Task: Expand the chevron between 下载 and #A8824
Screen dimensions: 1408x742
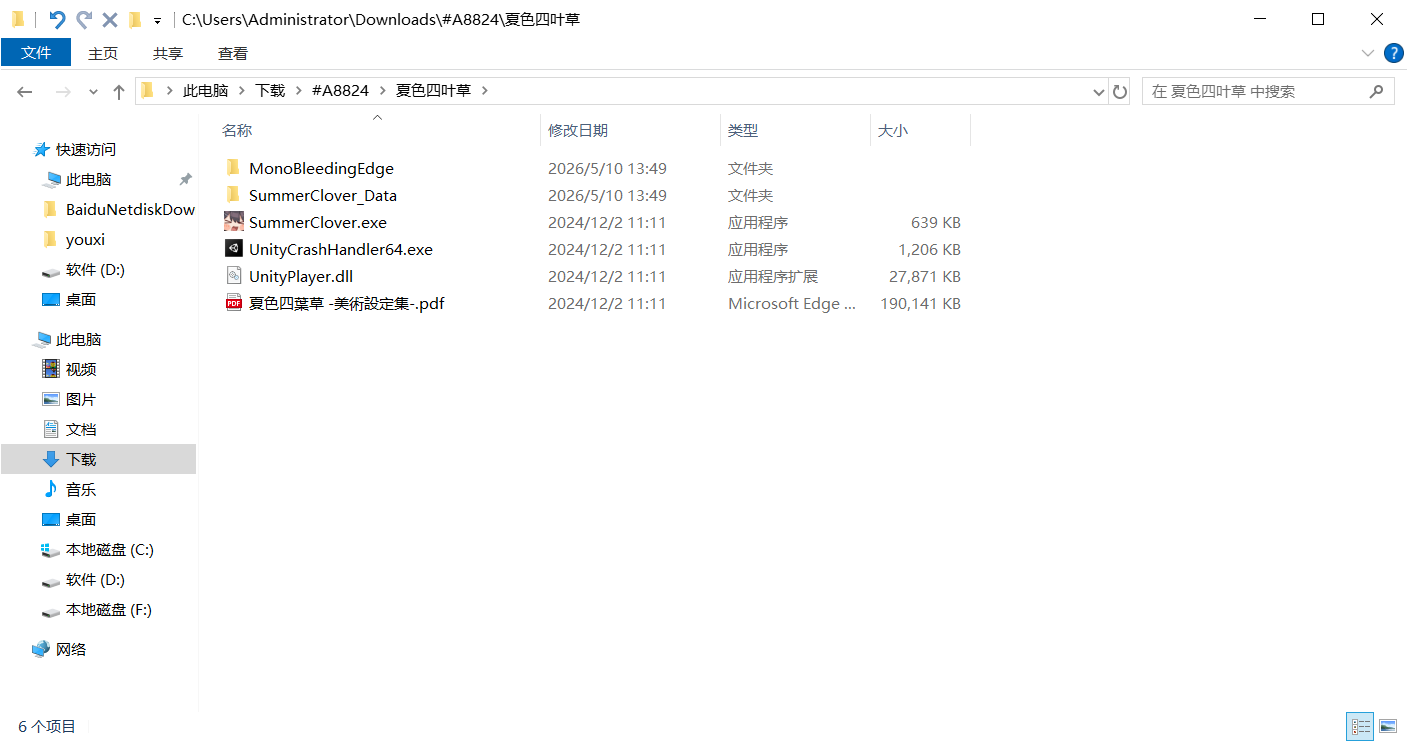Action: [x=299, y=91]
